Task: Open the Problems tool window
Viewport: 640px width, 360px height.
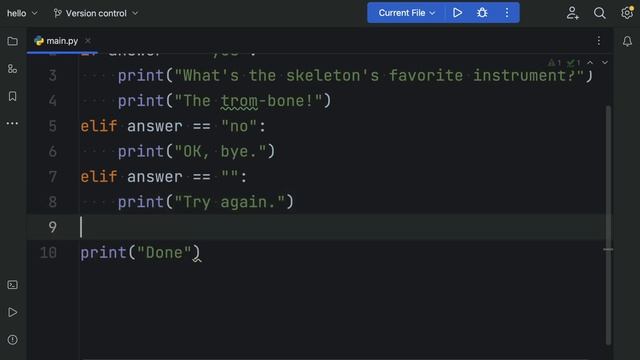Action: click(12, 340)
